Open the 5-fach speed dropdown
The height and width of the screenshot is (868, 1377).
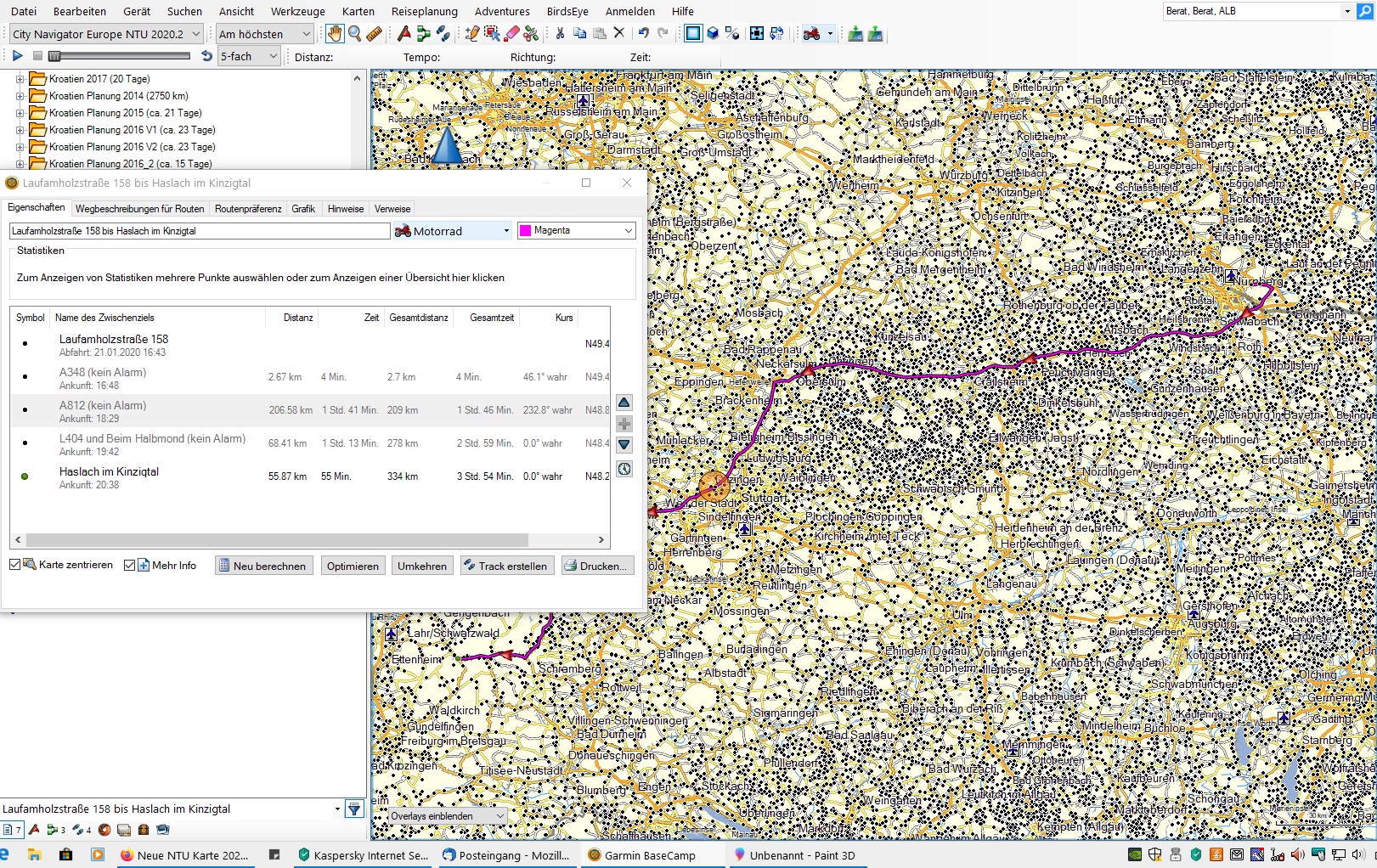click(x=249, y=56)
